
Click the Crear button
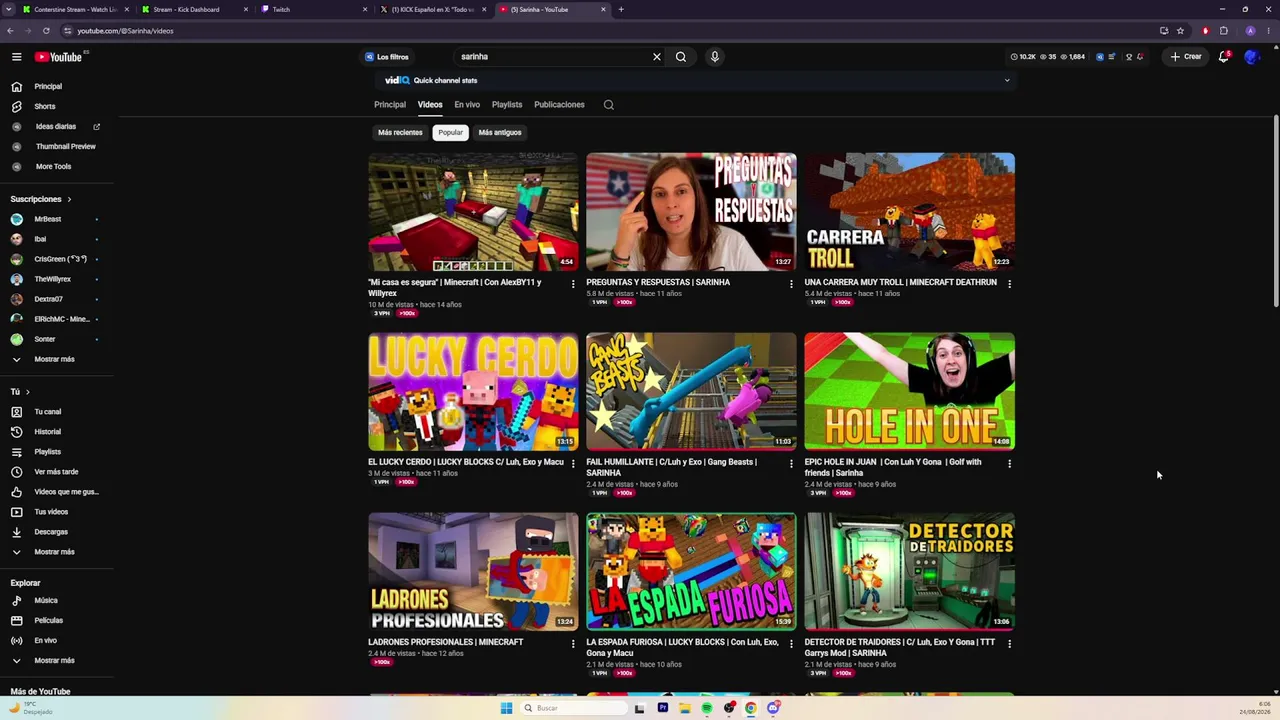tap(1186, 57)
